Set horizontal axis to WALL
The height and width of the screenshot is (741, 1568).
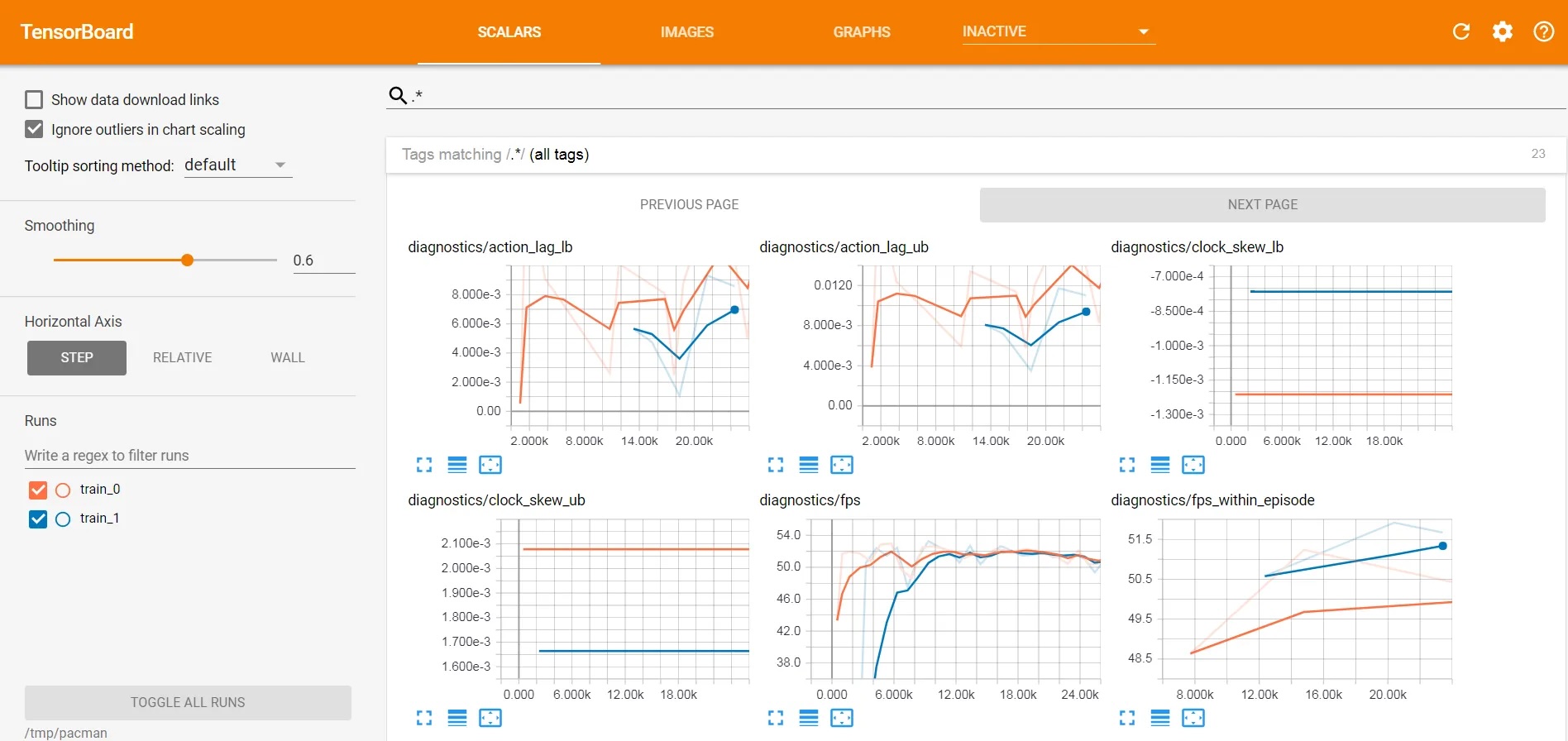(x=288, y=358)
